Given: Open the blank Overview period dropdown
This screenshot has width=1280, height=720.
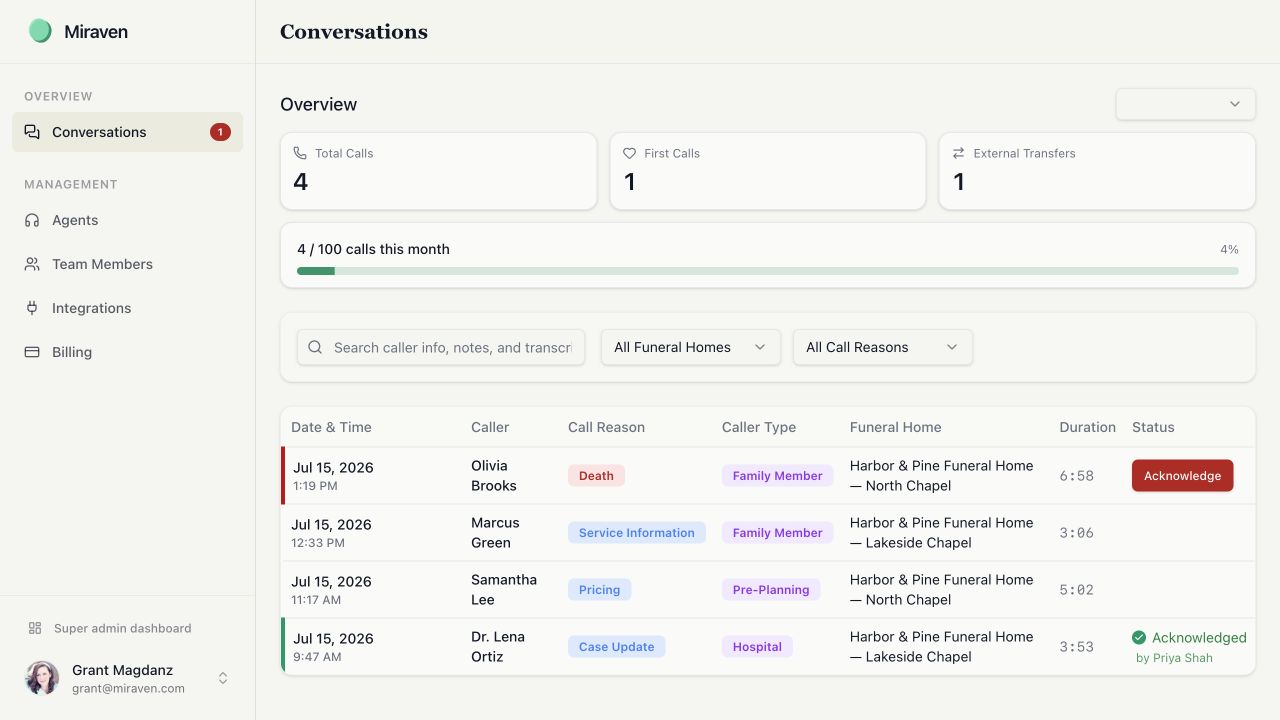Looking at the screenshot, I should point(1185,104).
